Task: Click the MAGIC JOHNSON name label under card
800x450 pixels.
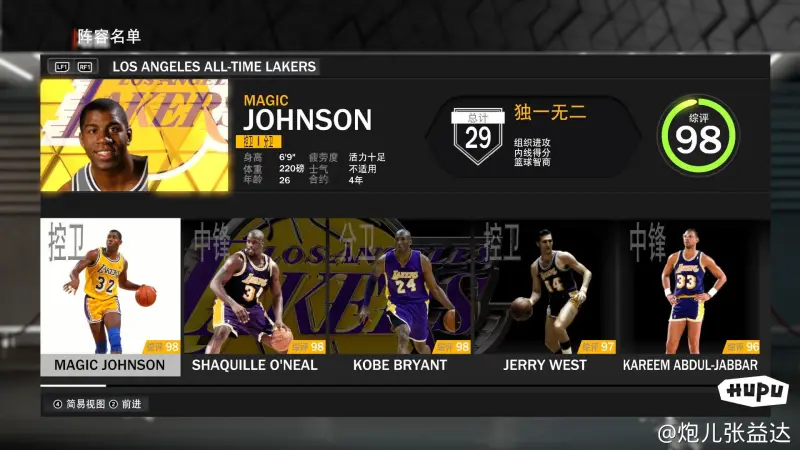Action: tap(110, 365)
